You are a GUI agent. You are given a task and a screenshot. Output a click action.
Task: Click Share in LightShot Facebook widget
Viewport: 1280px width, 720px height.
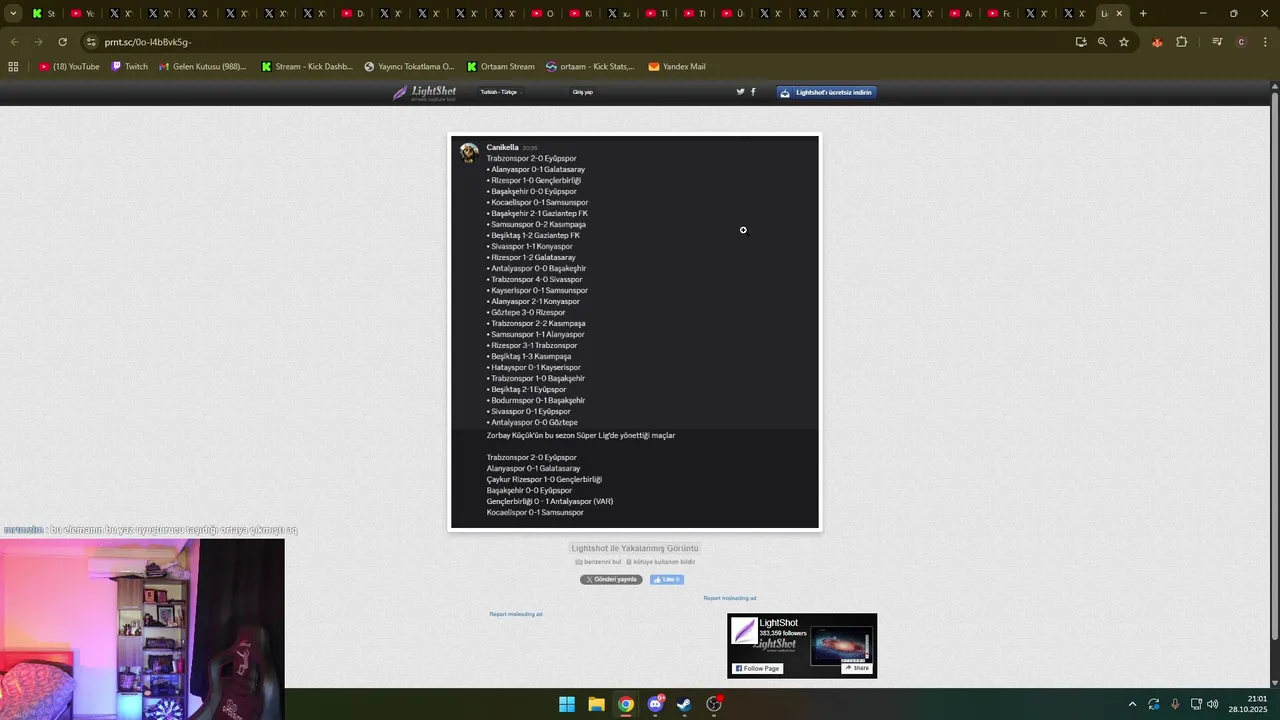[x=856, y=668]
